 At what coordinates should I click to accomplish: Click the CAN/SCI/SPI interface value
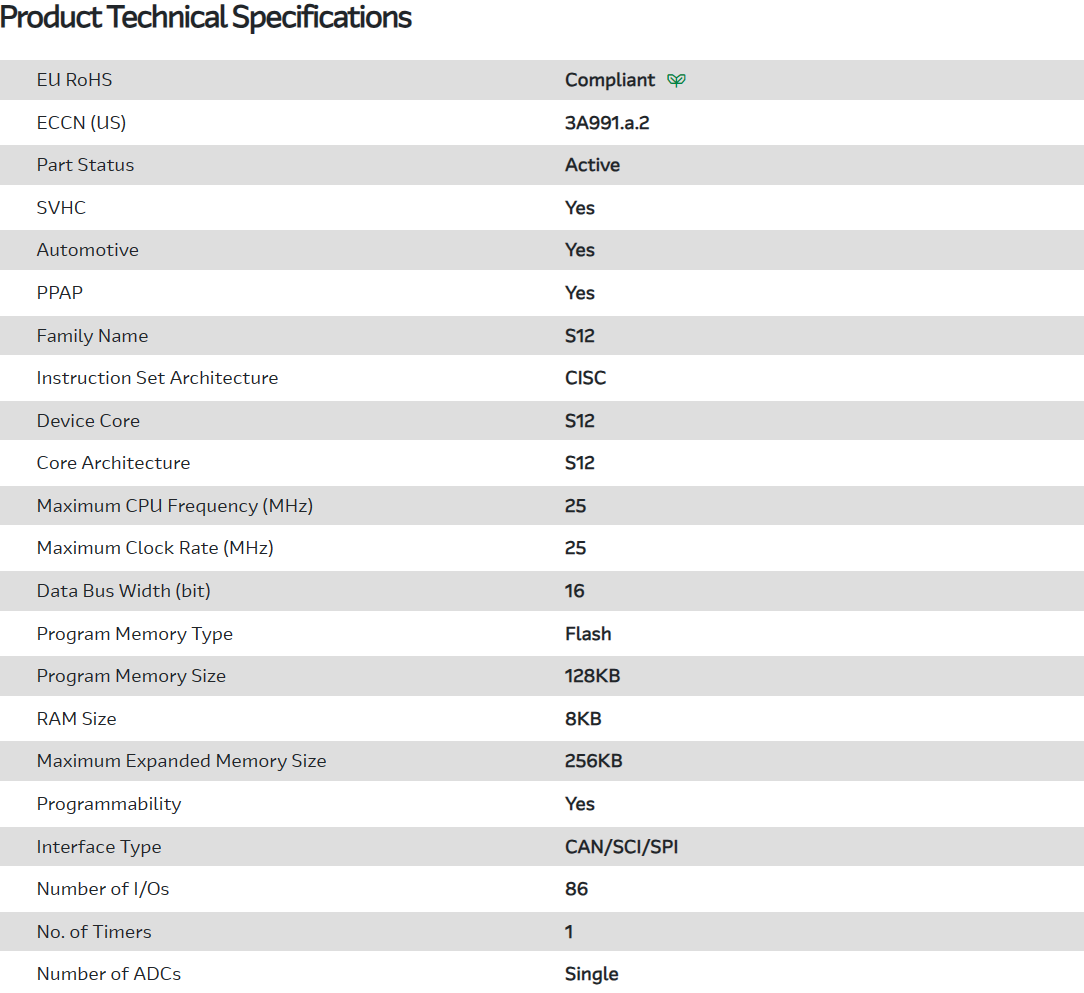pyautogui.click(x=622, y=847)
